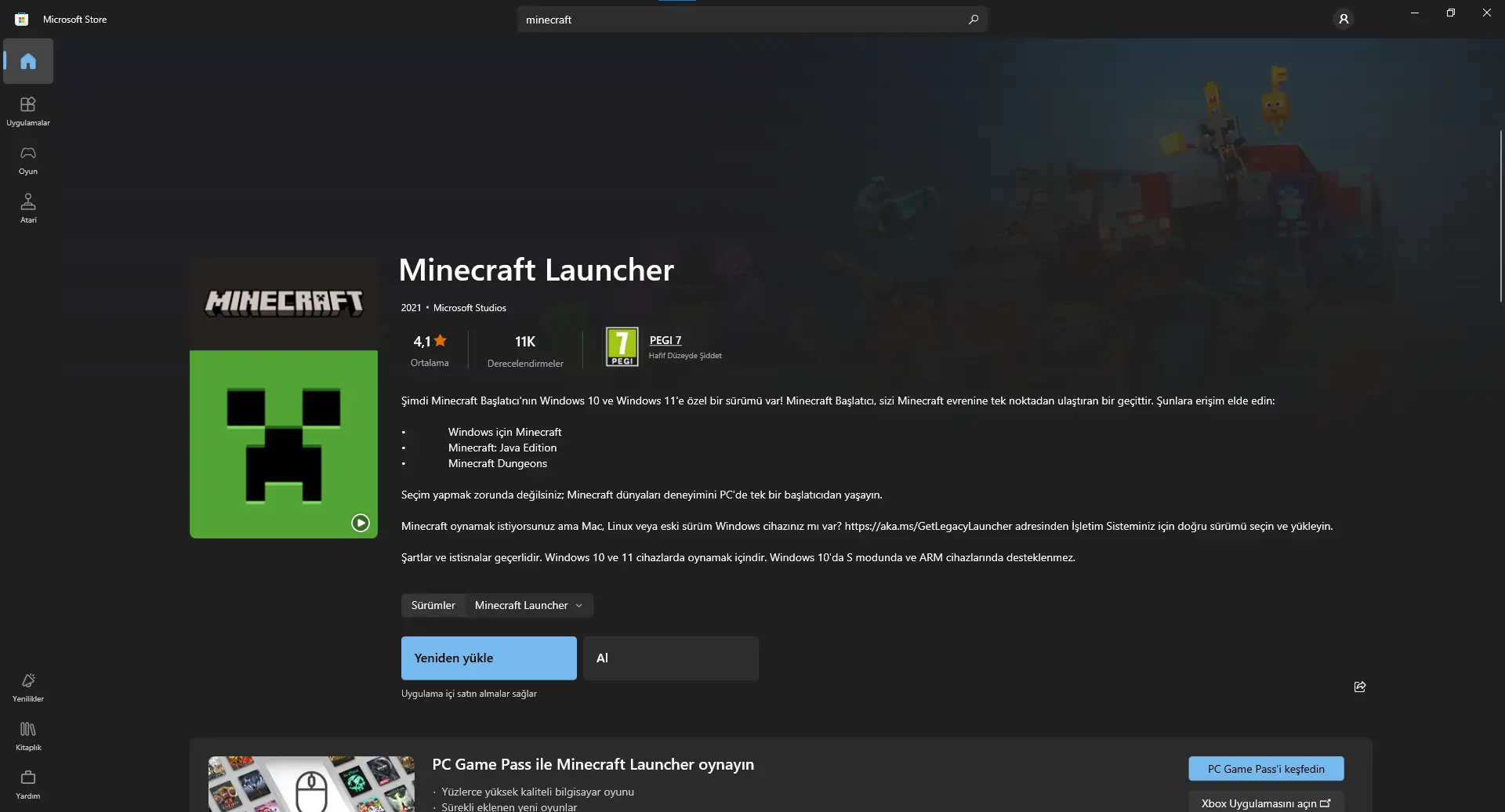Open the Oyun (Gaming) section
Screen dimensions: 1505x812
(x=28, y=160)
